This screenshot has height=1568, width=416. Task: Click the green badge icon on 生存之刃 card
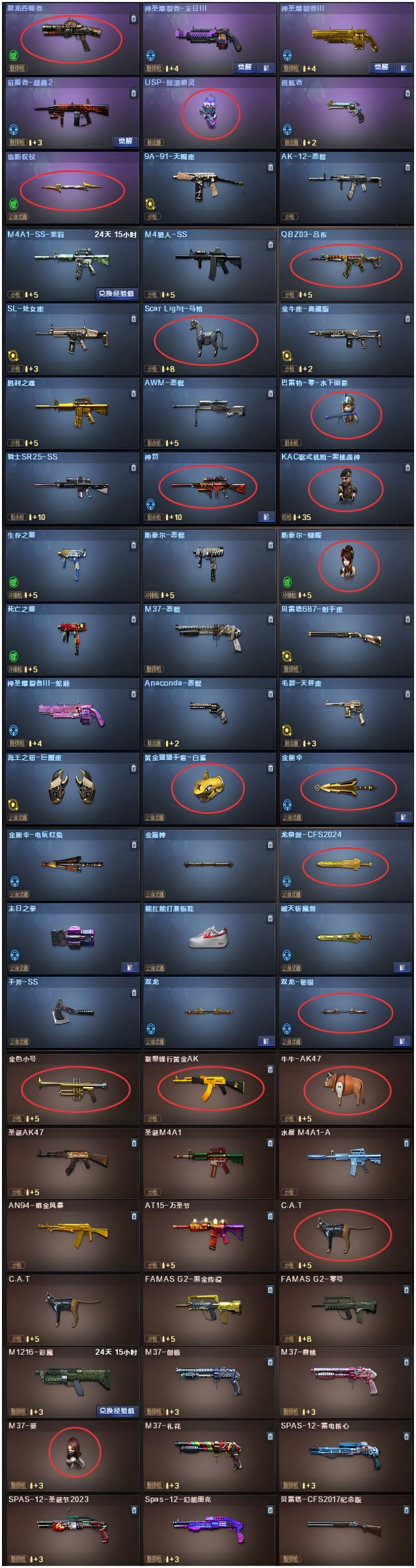(x=14, y=582)
